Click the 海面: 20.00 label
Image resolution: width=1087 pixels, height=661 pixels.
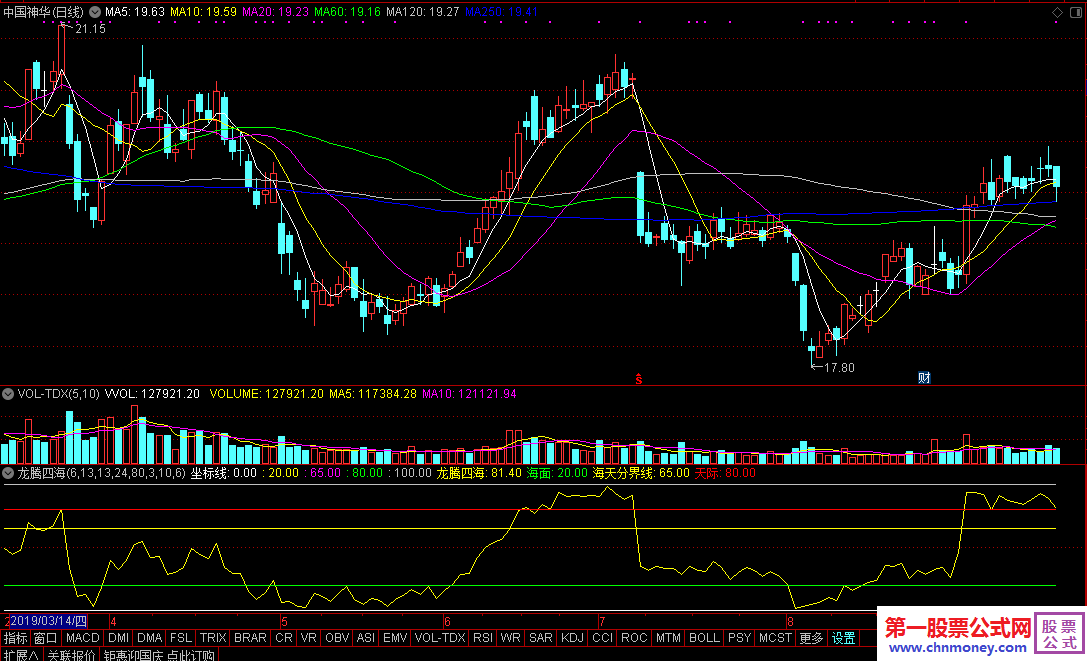[x=557, y=473]
